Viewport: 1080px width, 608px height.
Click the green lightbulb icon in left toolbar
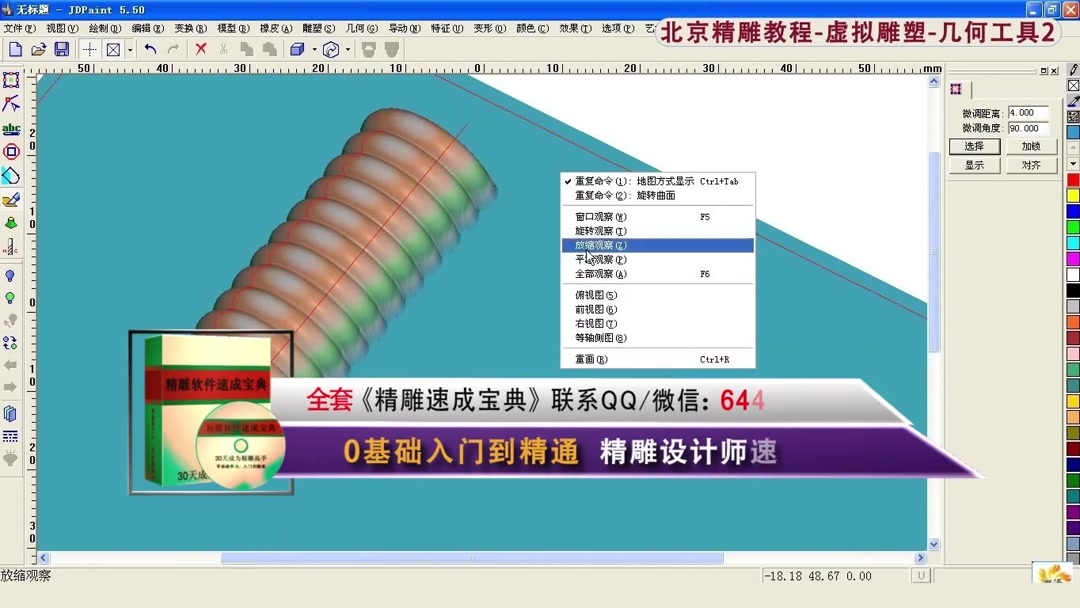point(12,298)
